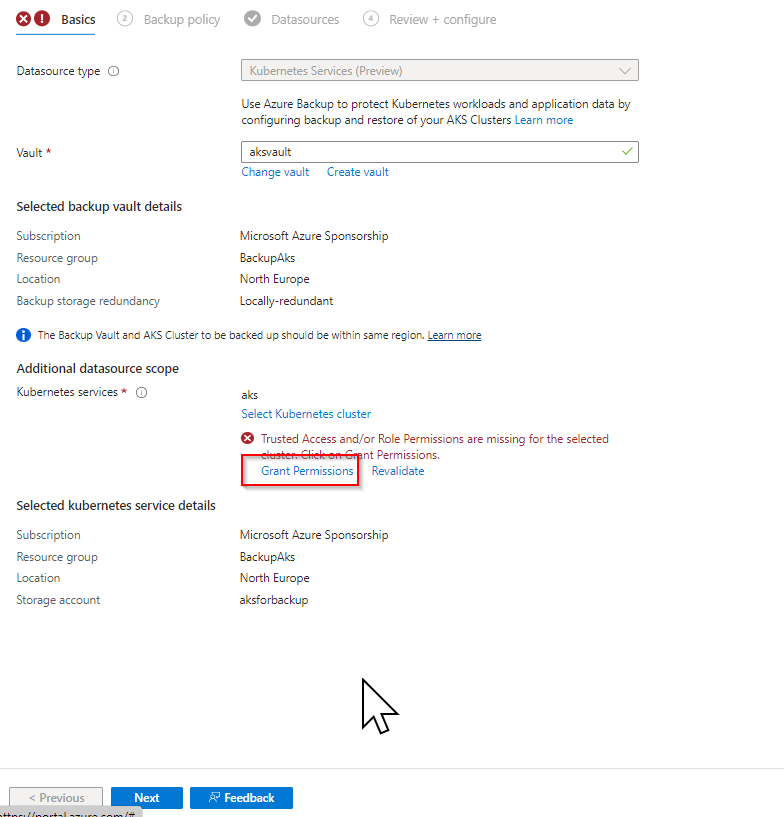Click the Revalidate link
The width and height of the screenshot is (784, 817).
(398, 471)
